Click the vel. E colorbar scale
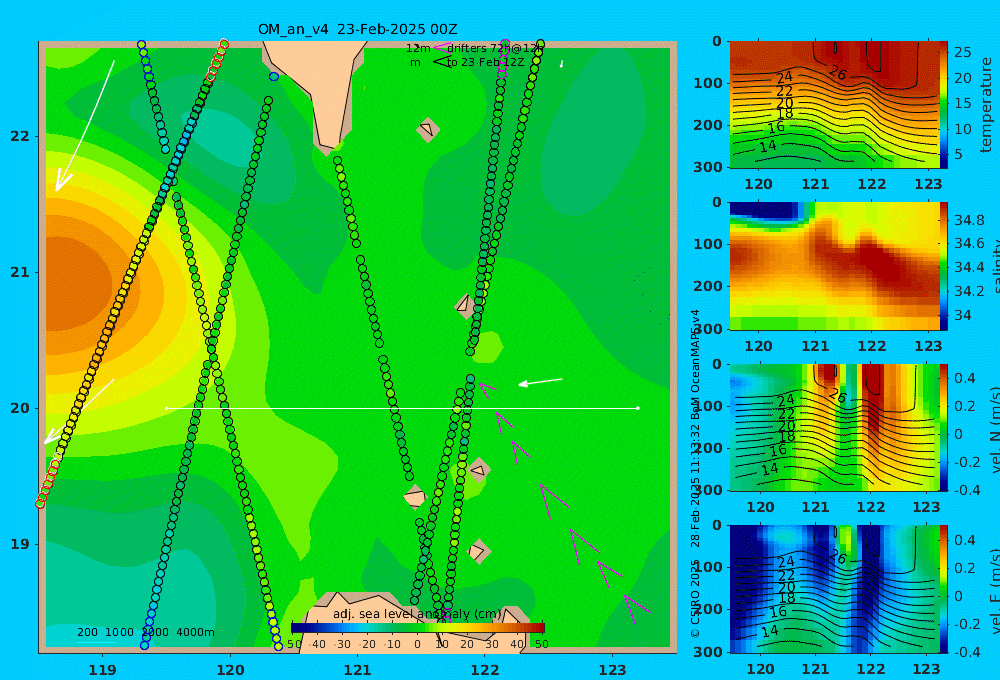Image resolution: width=1000 pixels, height=680 pixels. tap(944, 589)
